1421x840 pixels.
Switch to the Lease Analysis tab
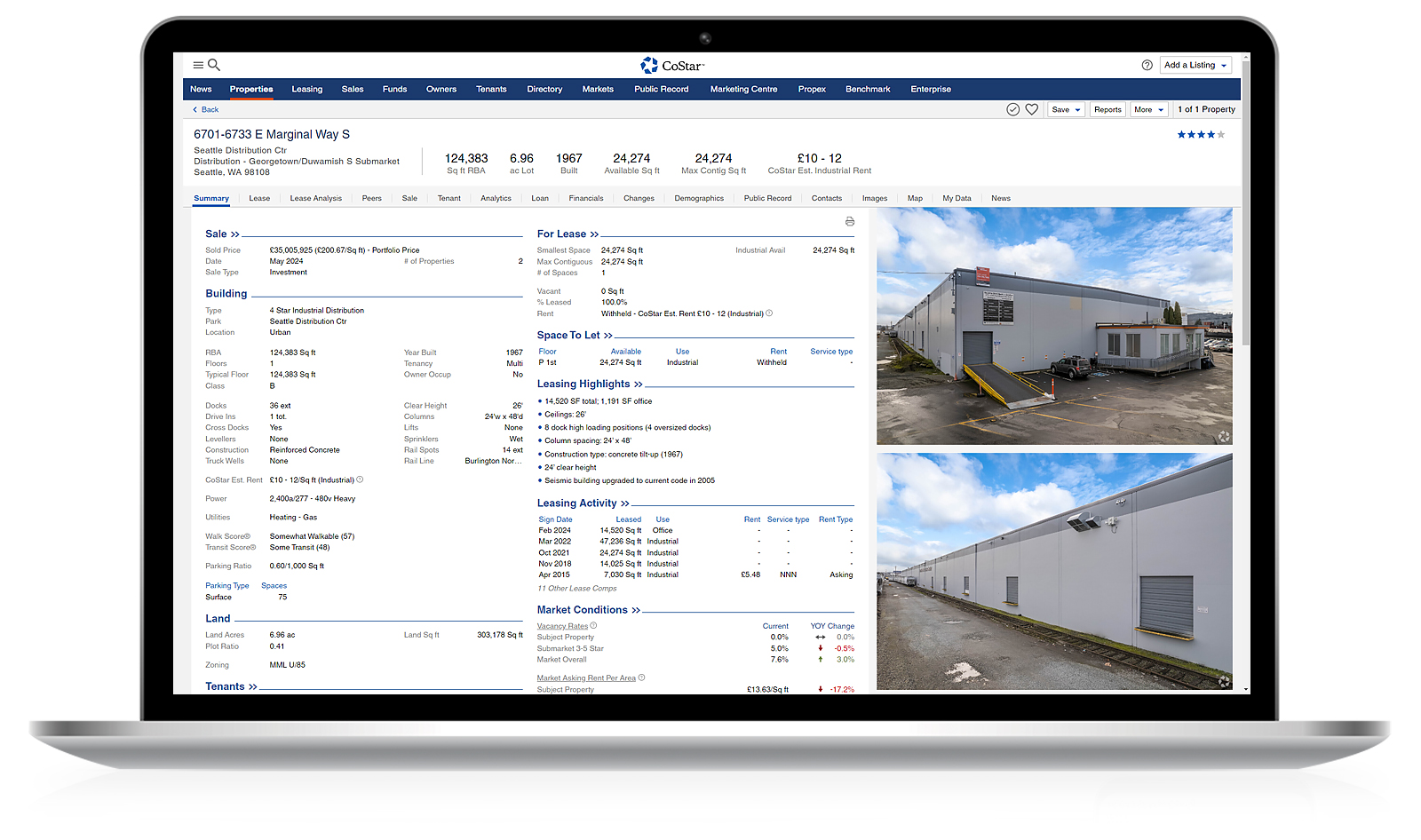[315, 198]
